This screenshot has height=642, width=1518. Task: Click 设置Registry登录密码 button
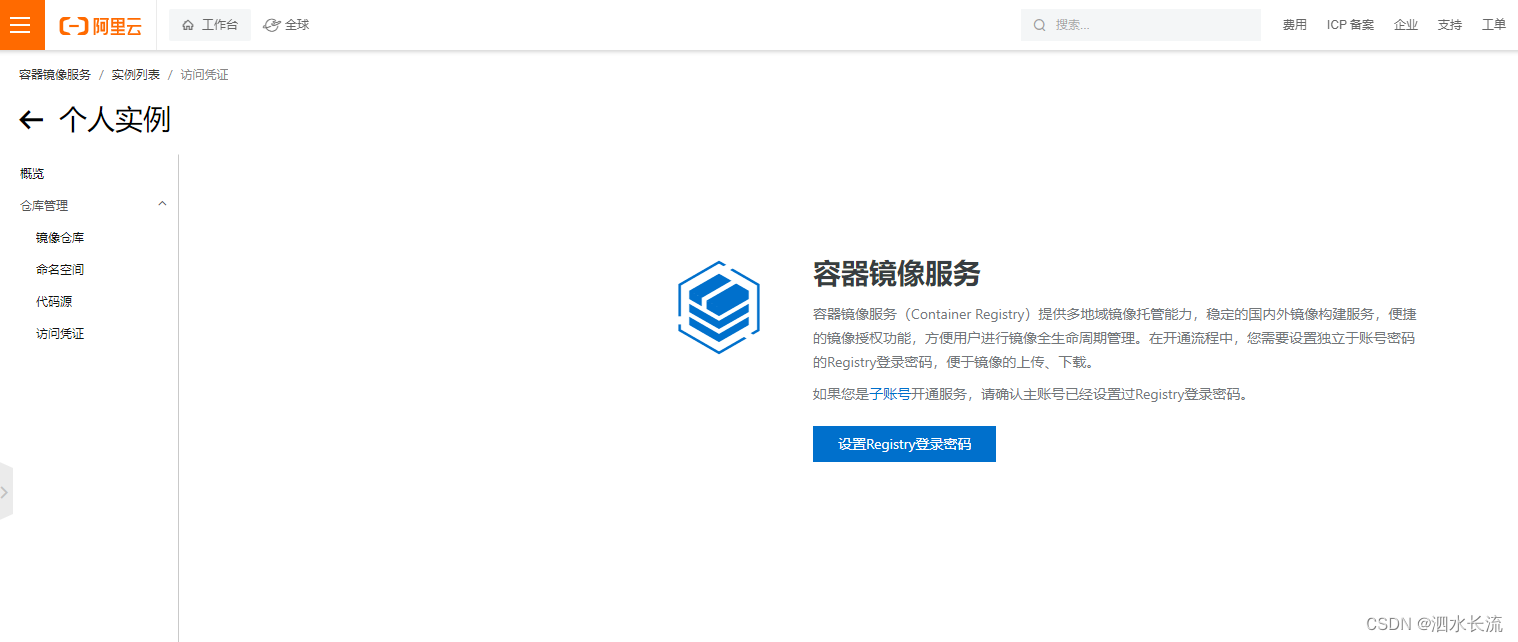tap(904, 444)
